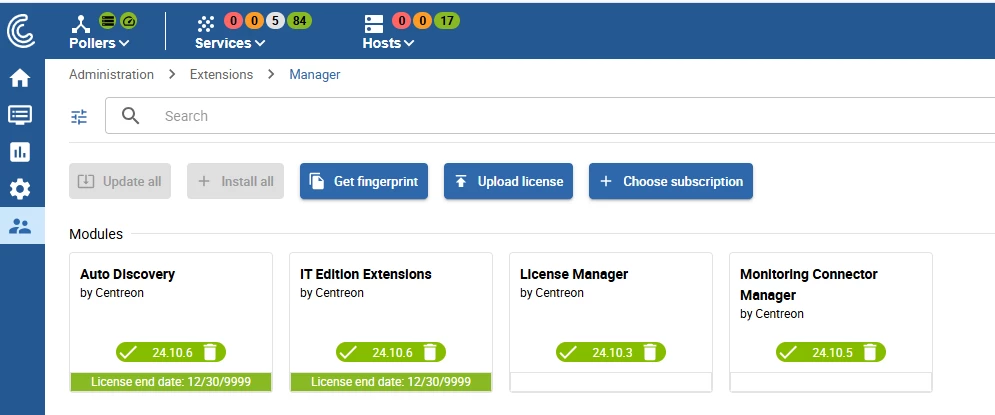This screenshot has width=995, height=415.
Task: Click IT Edition Extensions version 24.10.6 label
Action: (392, 353)
